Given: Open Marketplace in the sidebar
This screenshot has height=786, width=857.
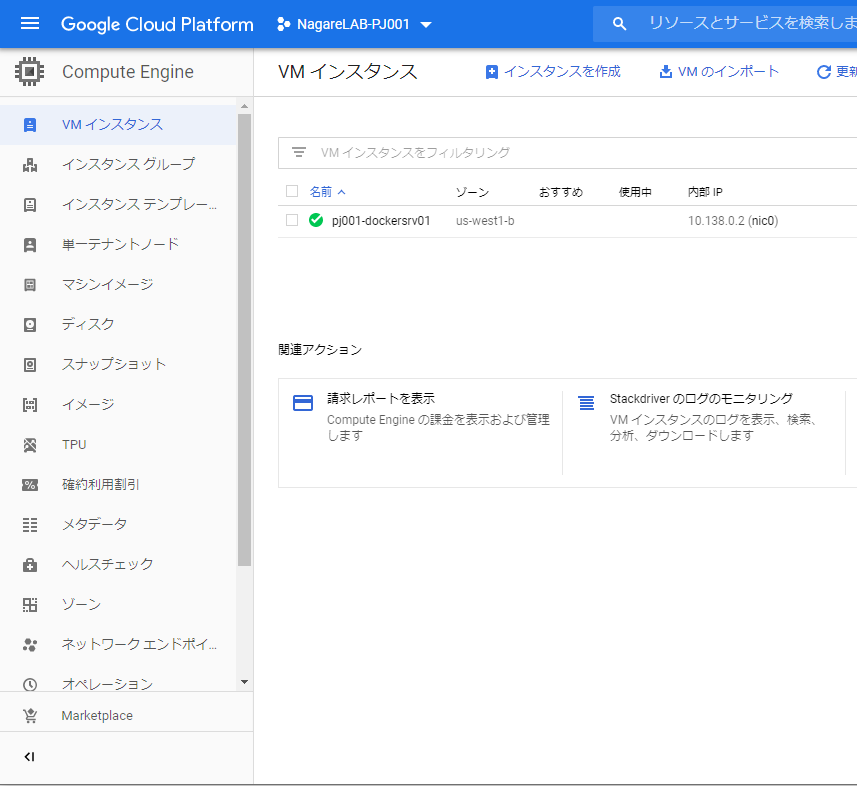Looking at the screenshot, I should (126, 715).
